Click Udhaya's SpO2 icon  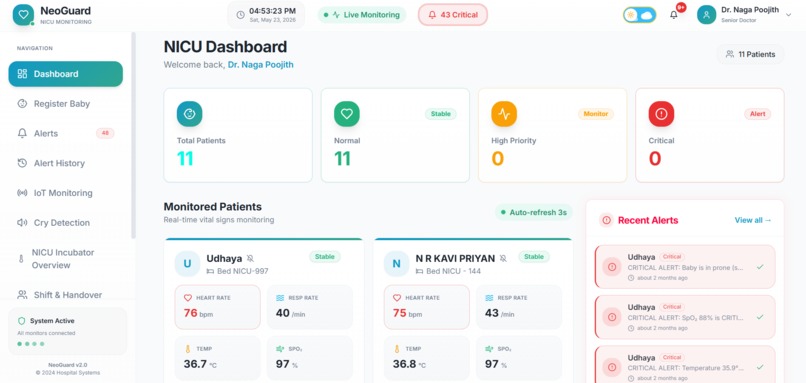coord(280,349)
